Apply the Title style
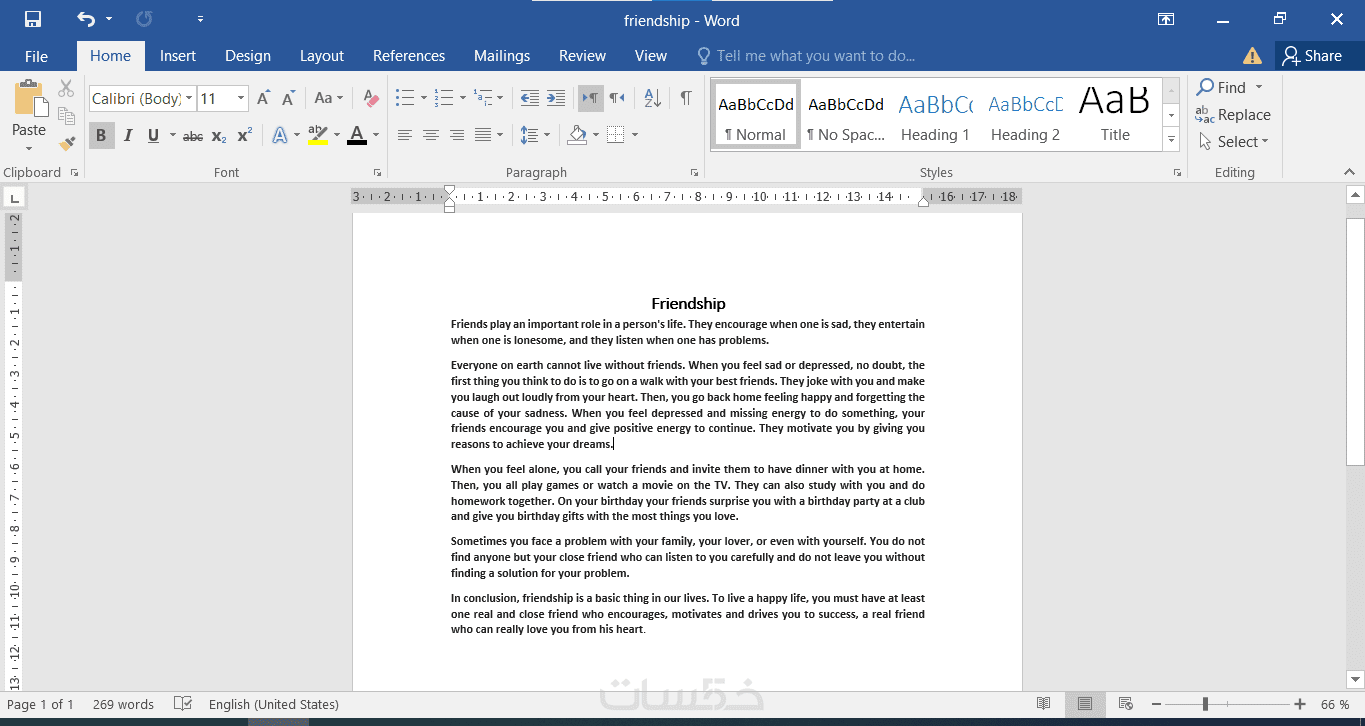 pyautogui.click(x=1115, y=116)
